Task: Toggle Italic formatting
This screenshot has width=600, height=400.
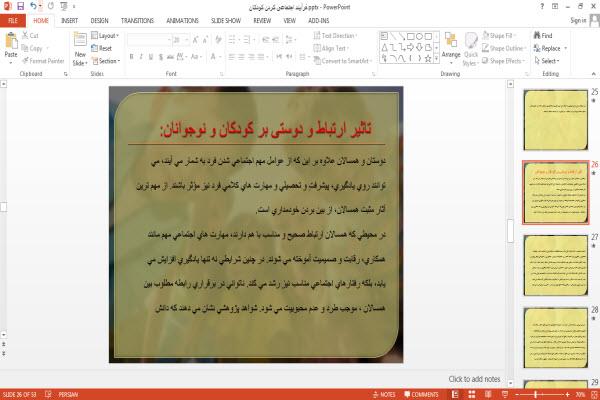Action: click(141, 57)
